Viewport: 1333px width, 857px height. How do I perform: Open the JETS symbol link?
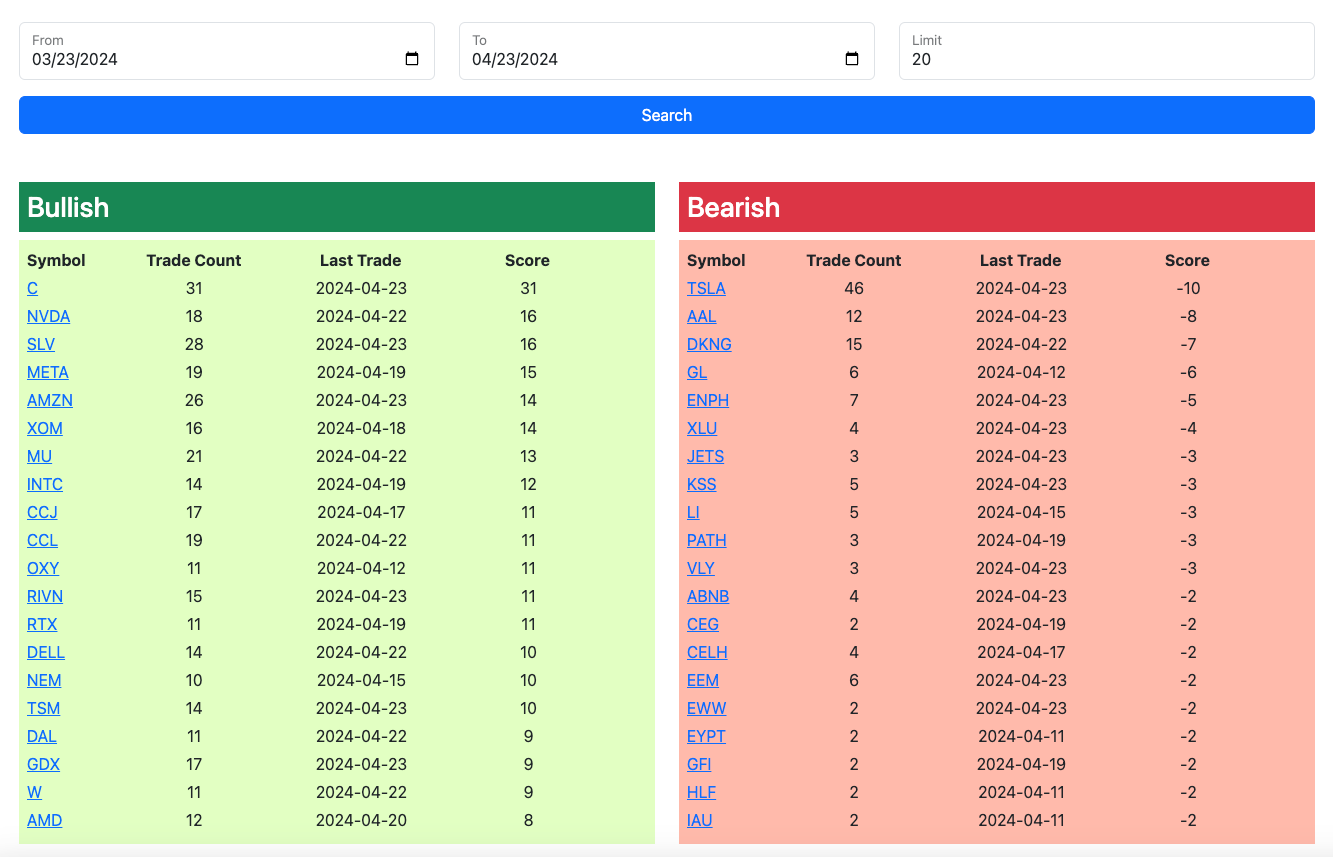point(705,456)
